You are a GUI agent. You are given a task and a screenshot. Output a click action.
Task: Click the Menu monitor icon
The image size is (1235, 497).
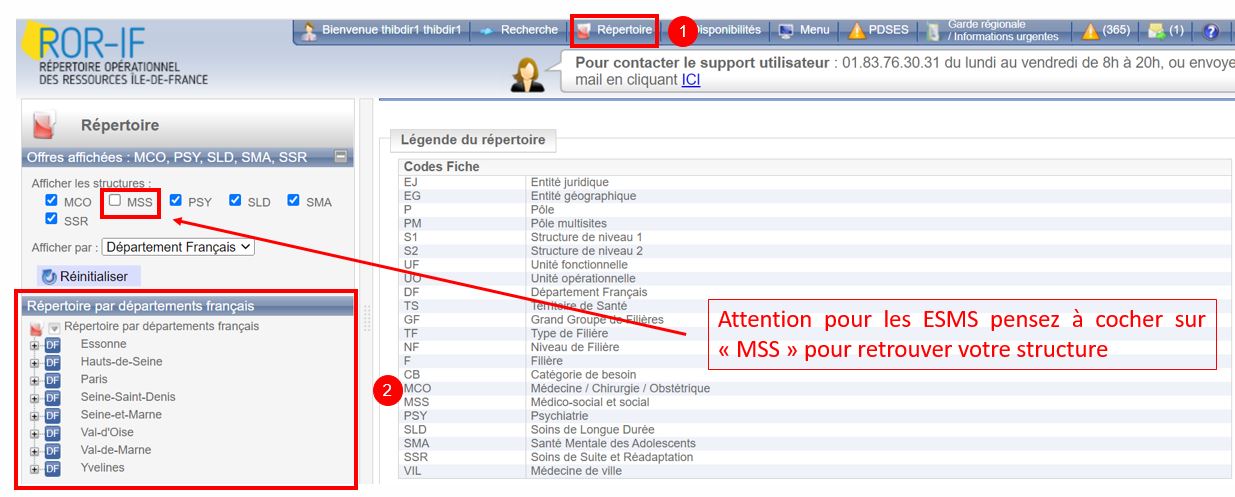(x=787, y=31)
